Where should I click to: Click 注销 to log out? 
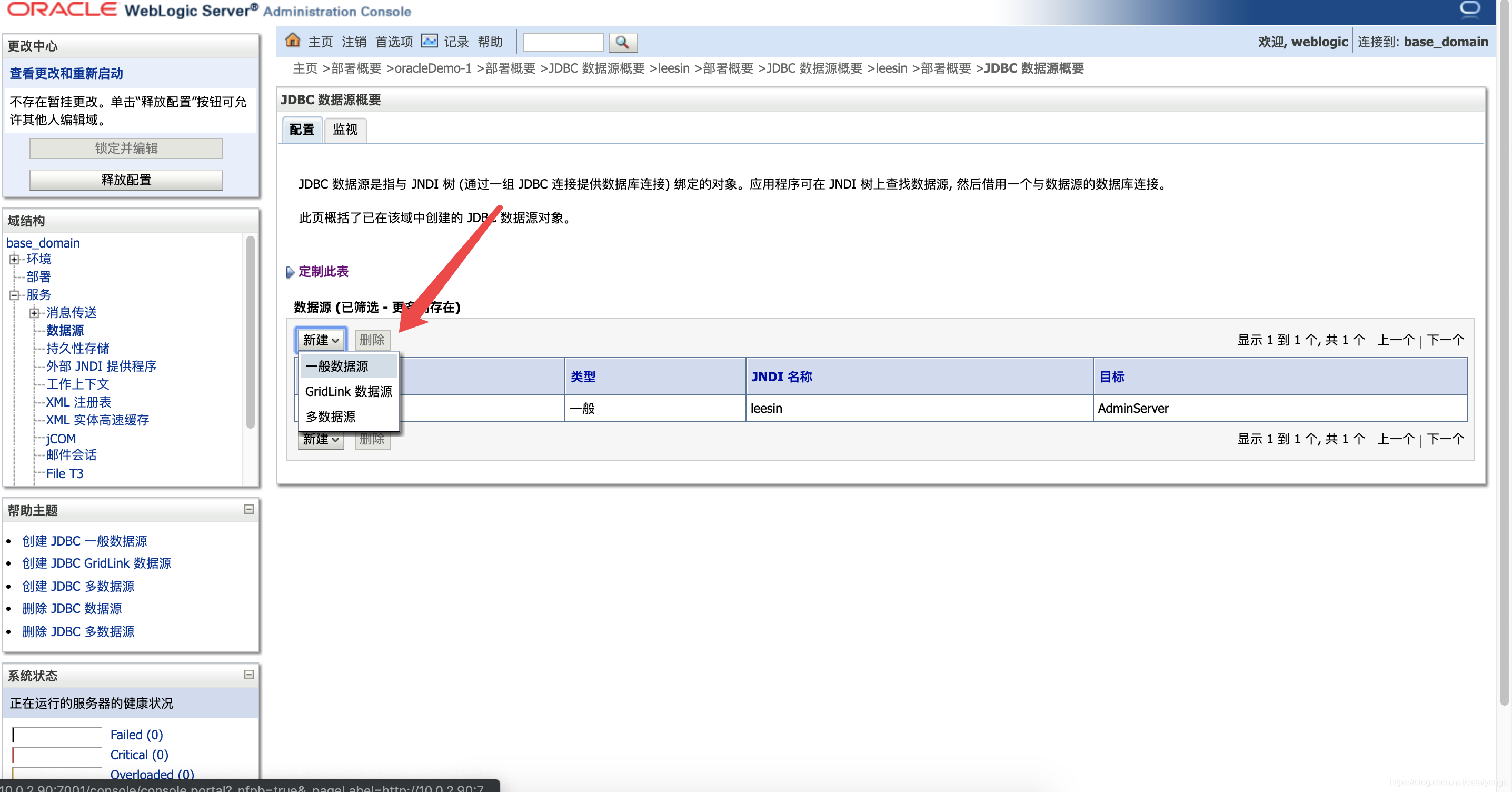point(354,42)
